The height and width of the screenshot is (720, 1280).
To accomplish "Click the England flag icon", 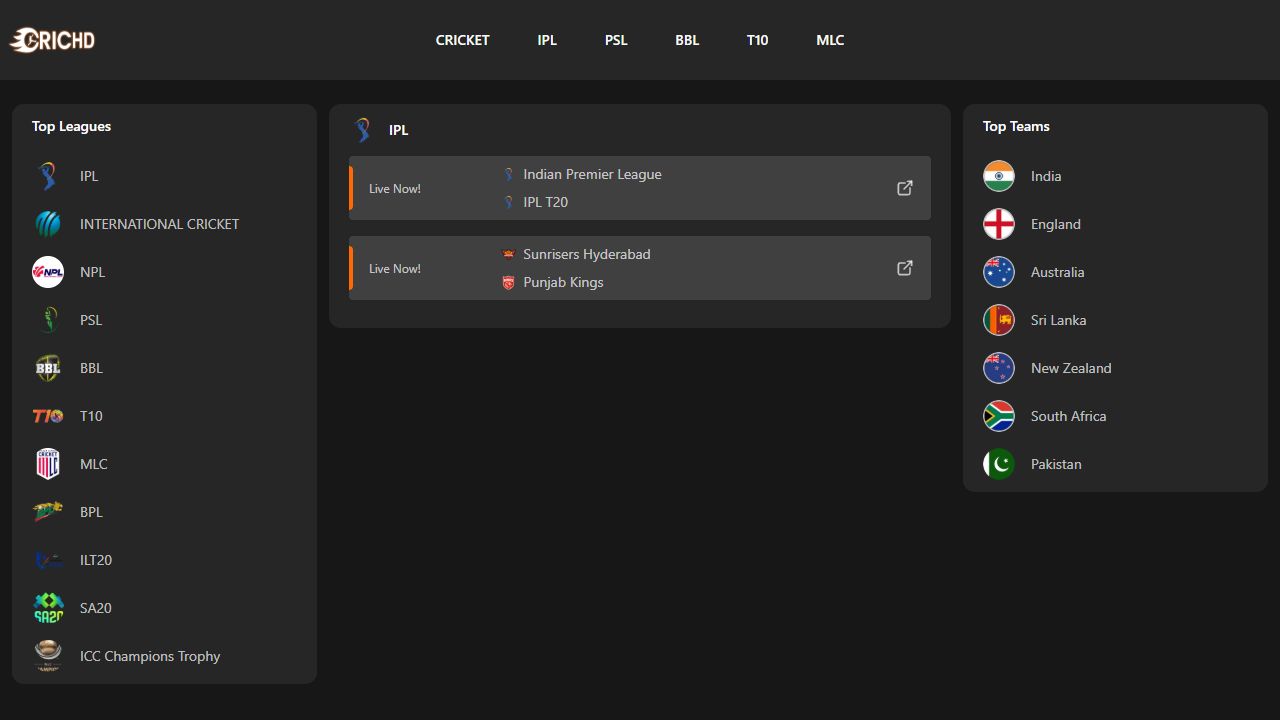I will [x=999, y=224].
